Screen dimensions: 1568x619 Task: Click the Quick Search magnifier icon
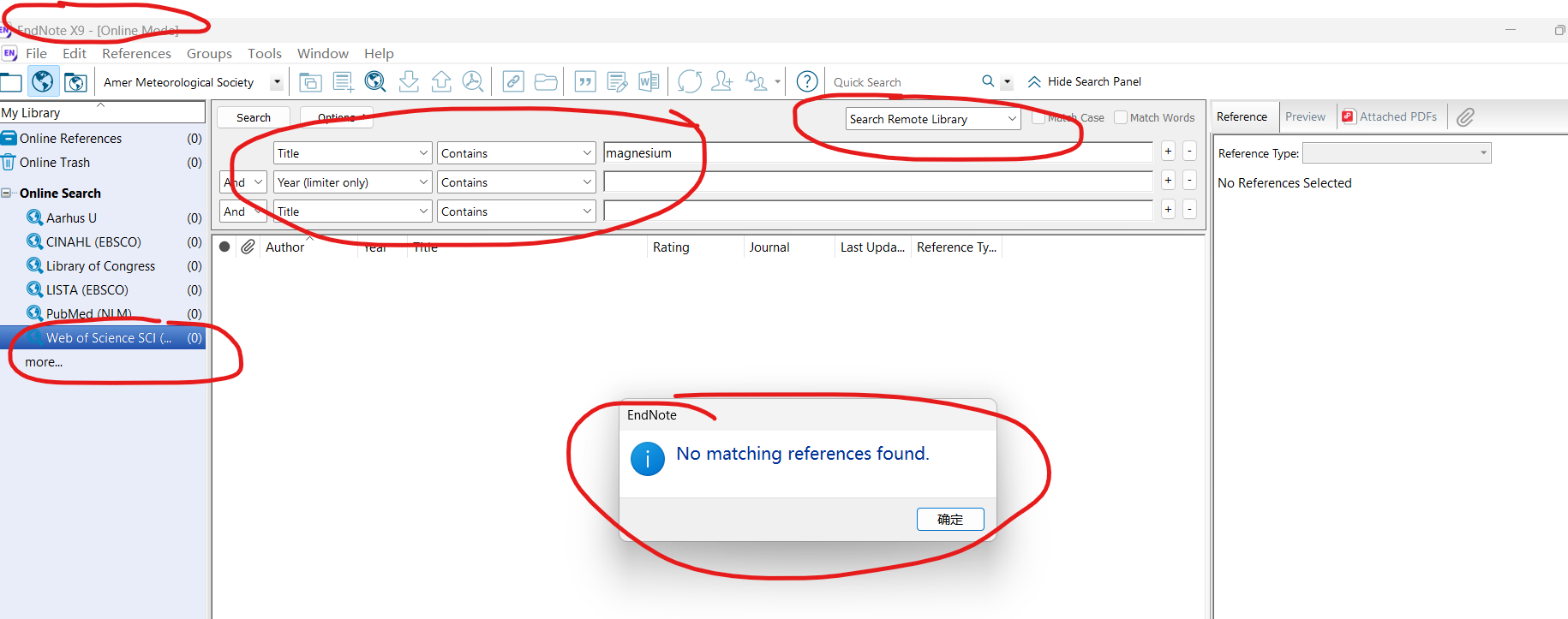[988, 81]
